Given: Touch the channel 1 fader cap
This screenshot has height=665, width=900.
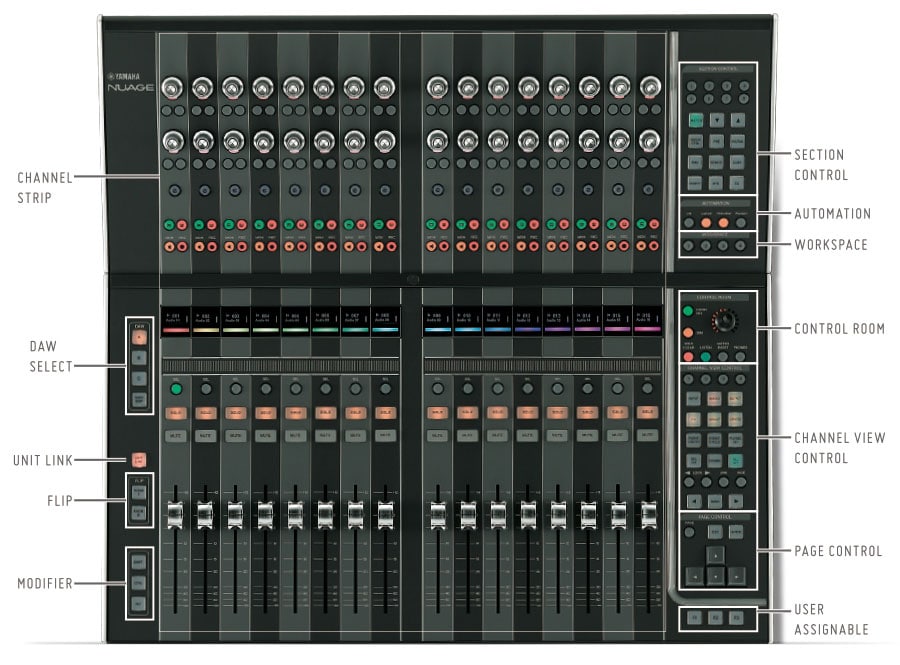Looking at the screenshot, I should 175,514.
